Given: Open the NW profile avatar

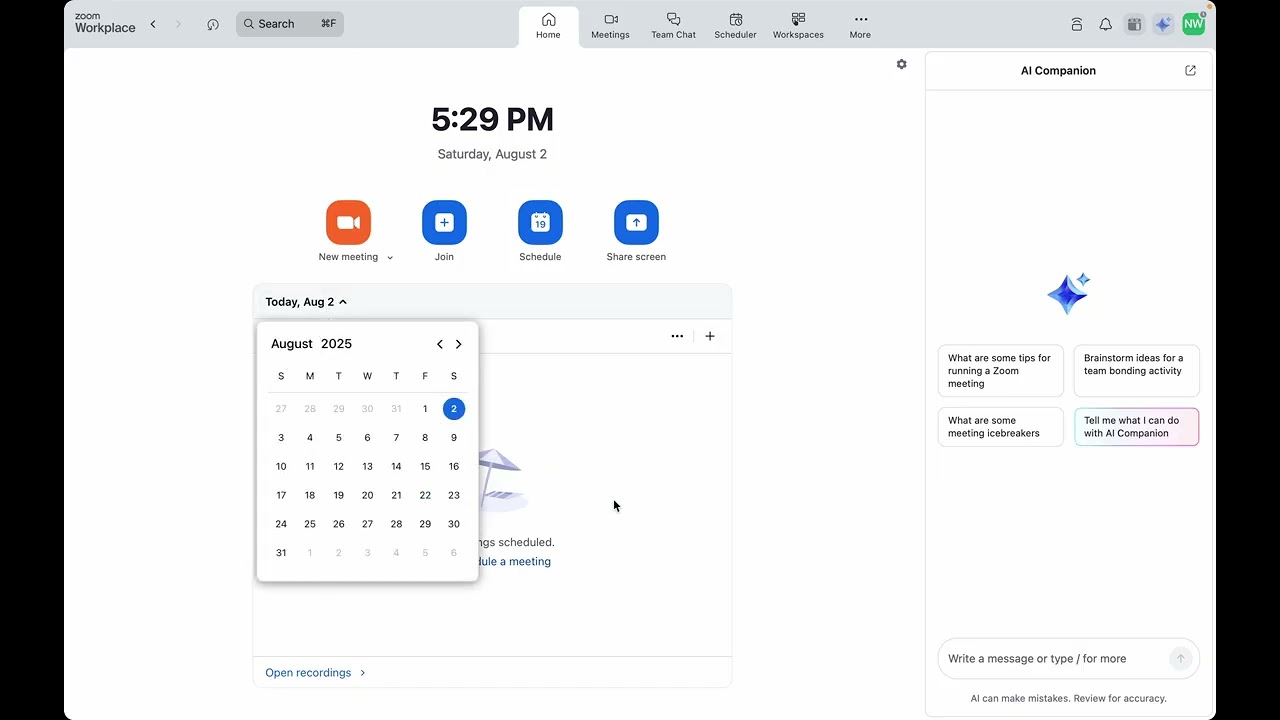Looking at the screenshot, I should point(1193,24).
